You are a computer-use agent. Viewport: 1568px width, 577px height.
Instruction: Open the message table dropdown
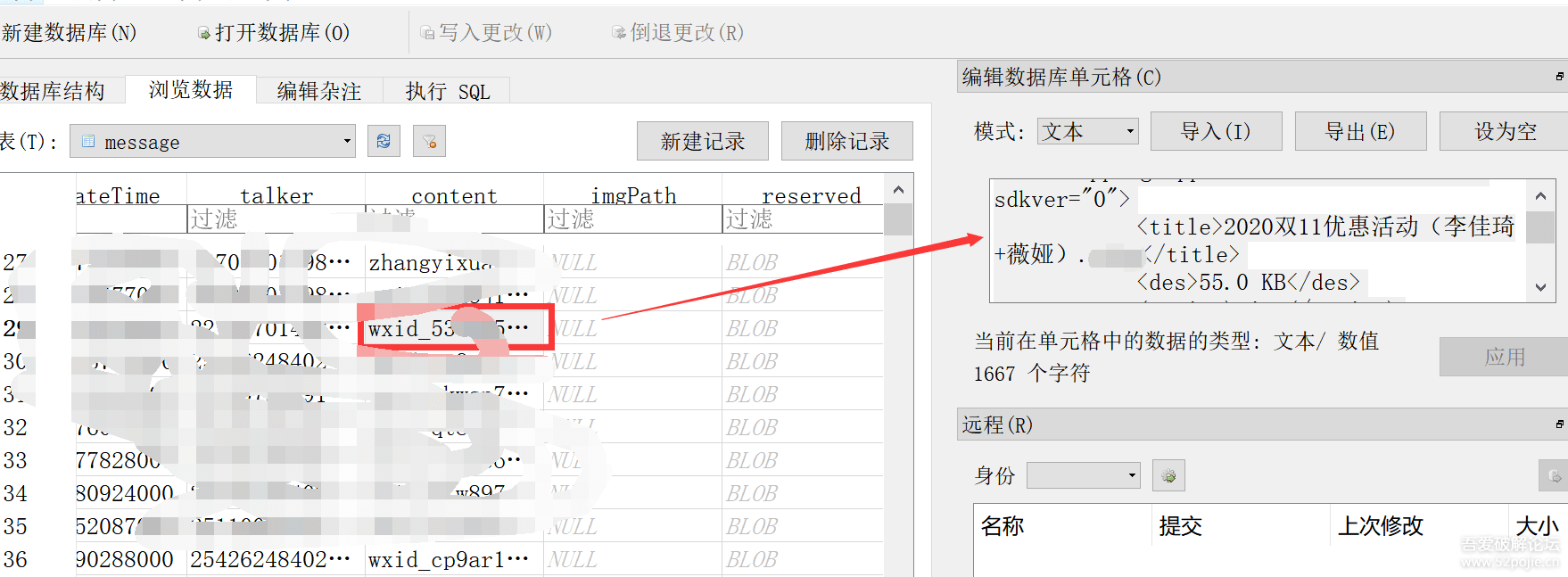212,141
